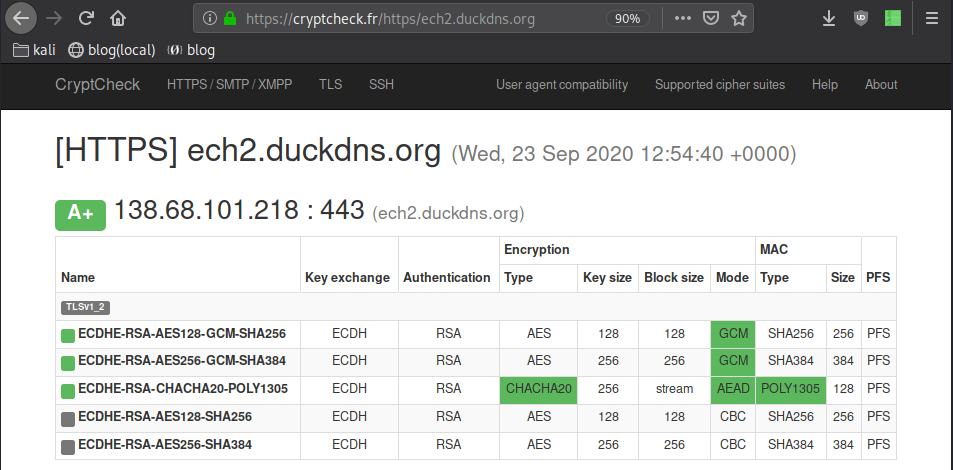Click the green square extension icon
953x470 pixels.
(893, 18)
